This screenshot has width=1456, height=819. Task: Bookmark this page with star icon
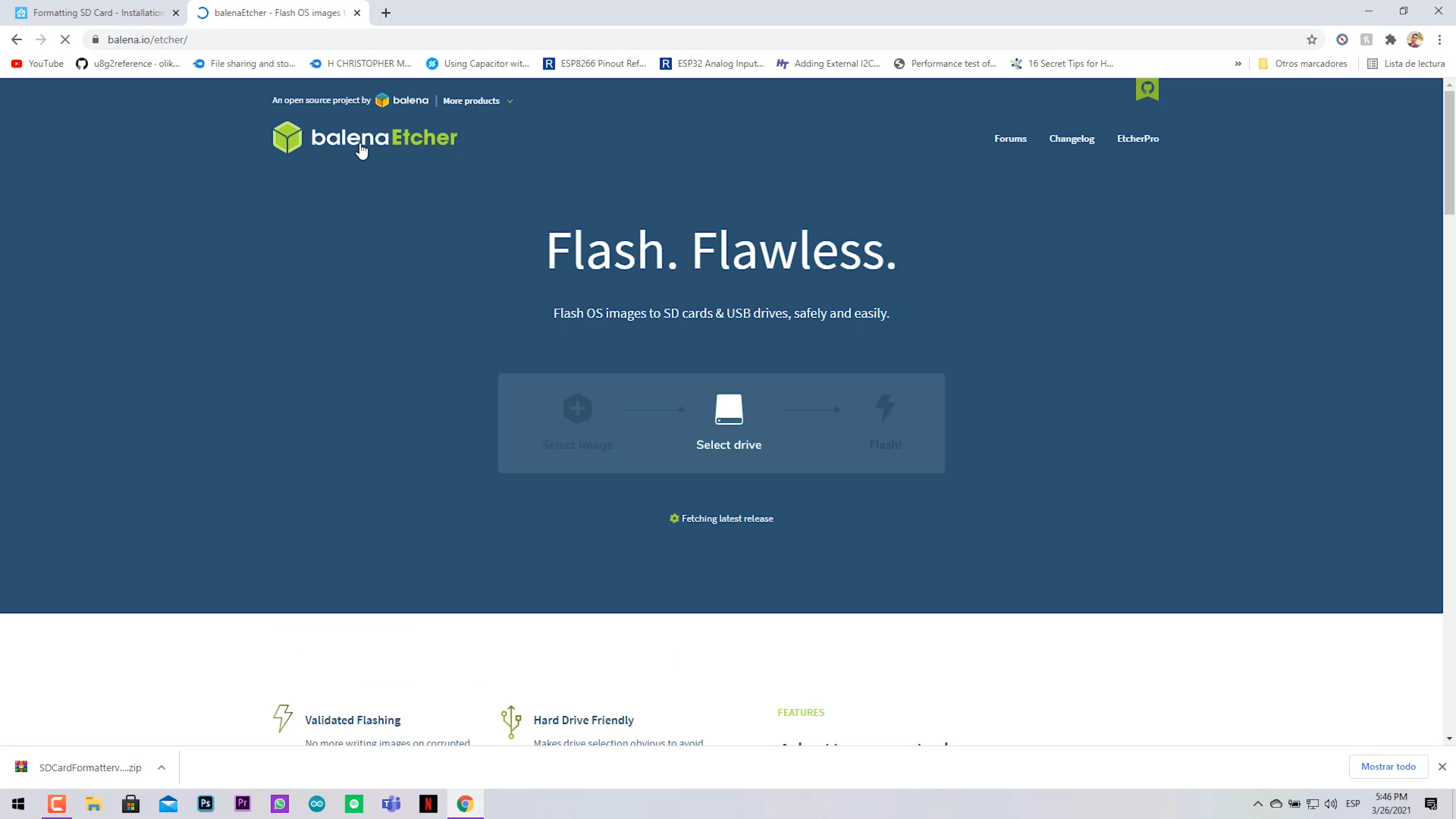point(1312,39)
